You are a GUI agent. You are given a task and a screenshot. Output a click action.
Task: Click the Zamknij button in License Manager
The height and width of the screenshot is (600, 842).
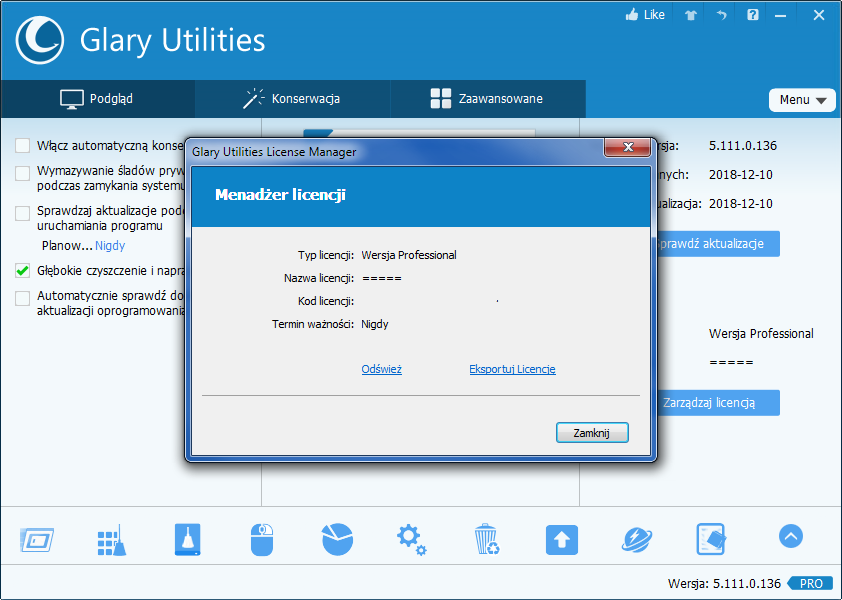pyautogui.click(x=592, y=433)
